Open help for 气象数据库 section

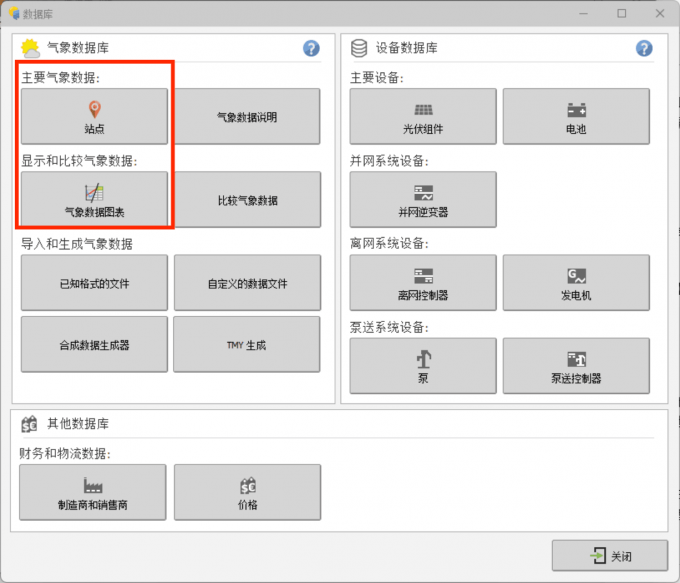[x=311, y=48]
